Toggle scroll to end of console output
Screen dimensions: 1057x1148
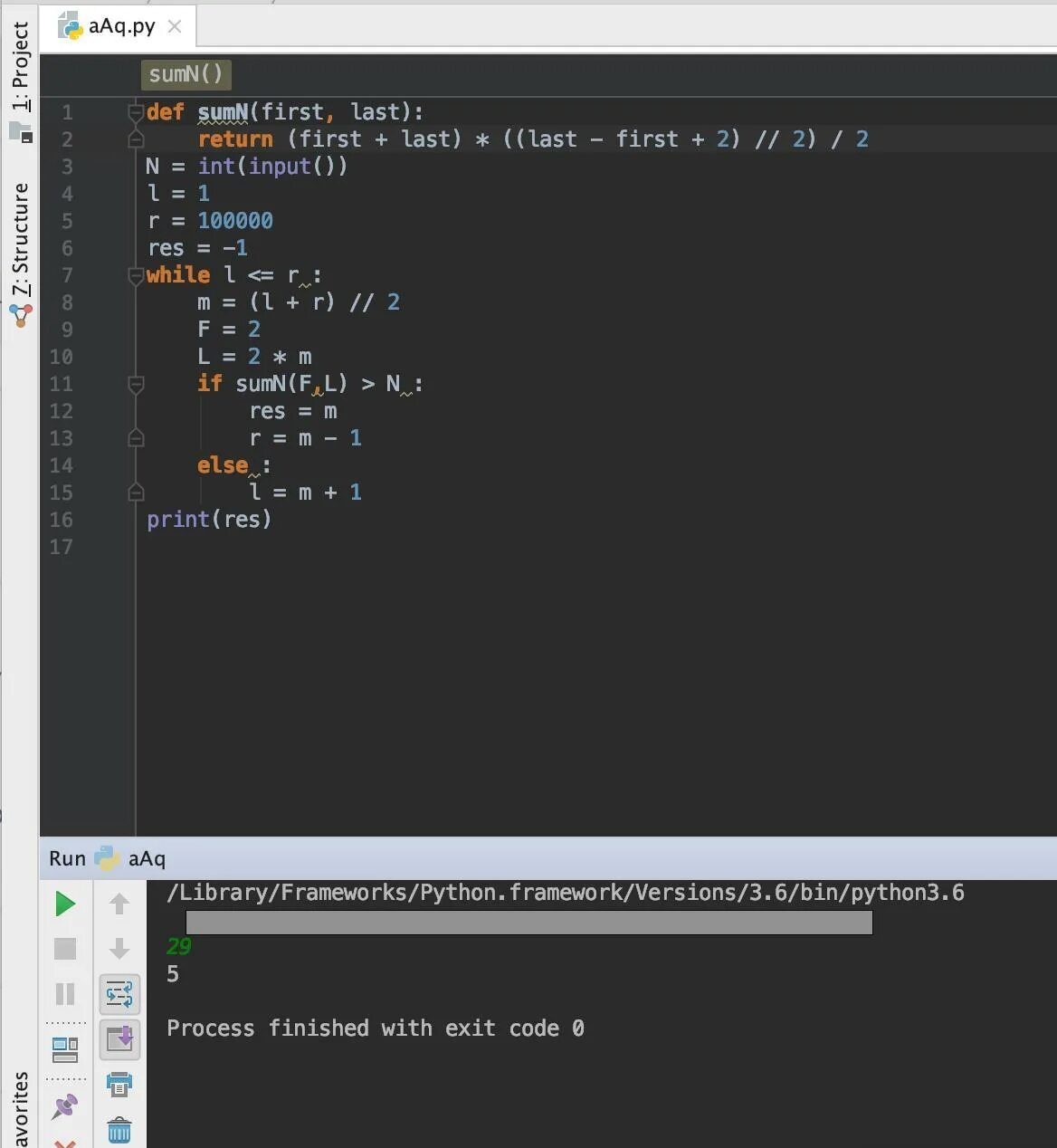[119, 1039]
